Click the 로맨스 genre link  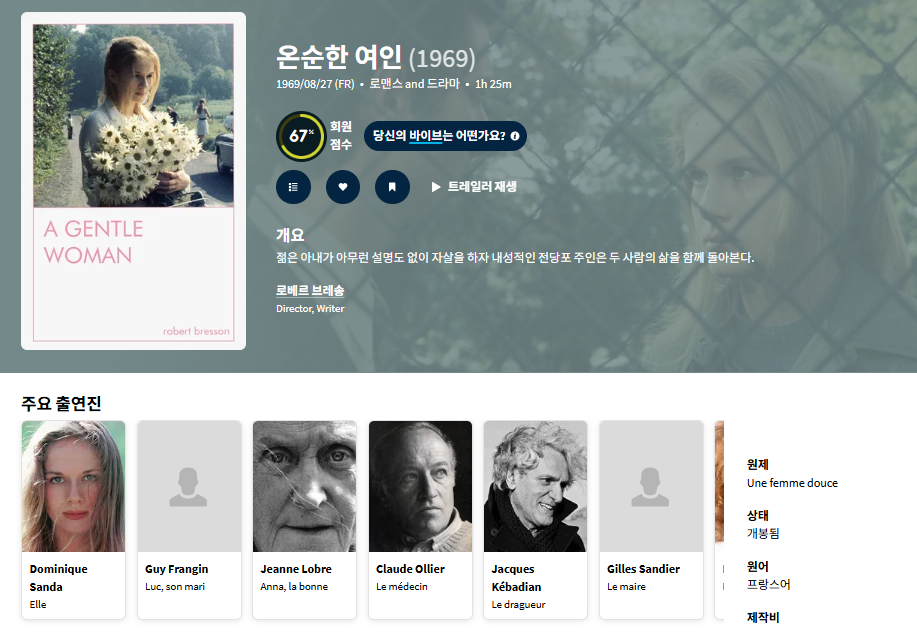click(x=386, y=84)
